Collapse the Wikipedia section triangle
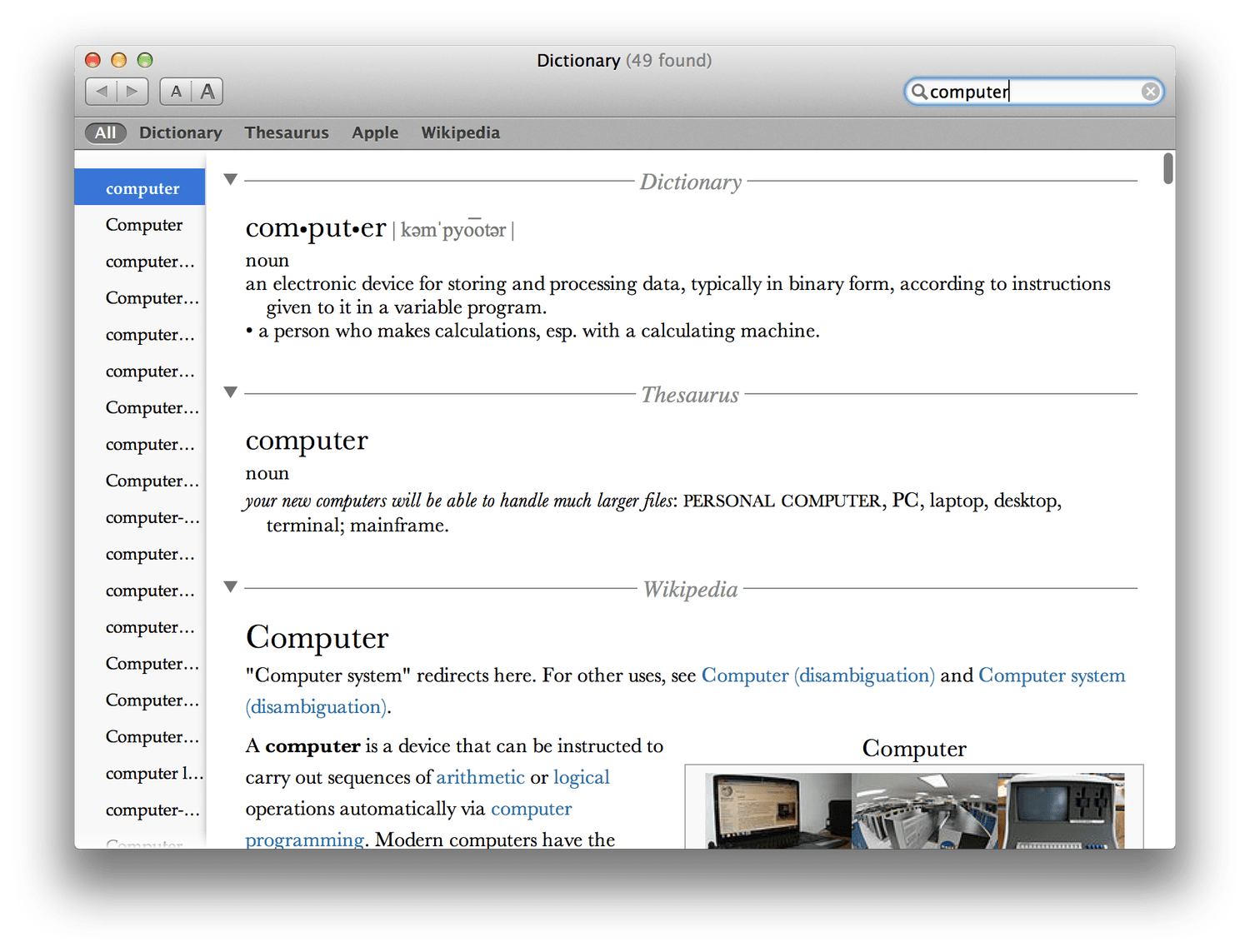Image resolution: width=1250 pixels, height=952 pixels. [231, 586]
